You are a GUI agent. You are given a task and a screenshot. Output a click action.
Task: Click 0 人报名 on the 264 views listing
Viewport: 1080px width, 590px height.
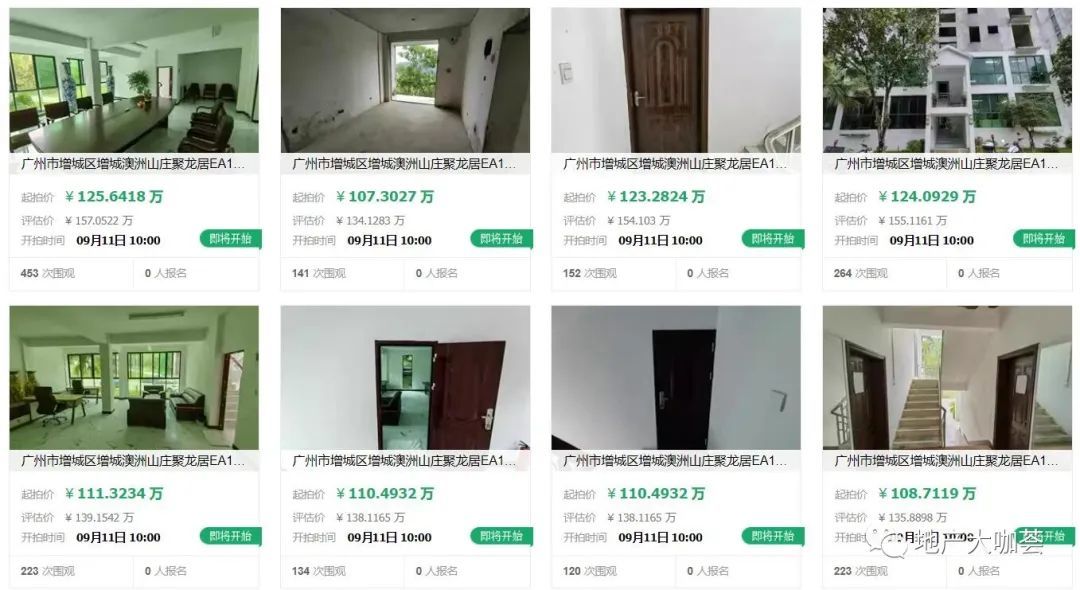979,273
